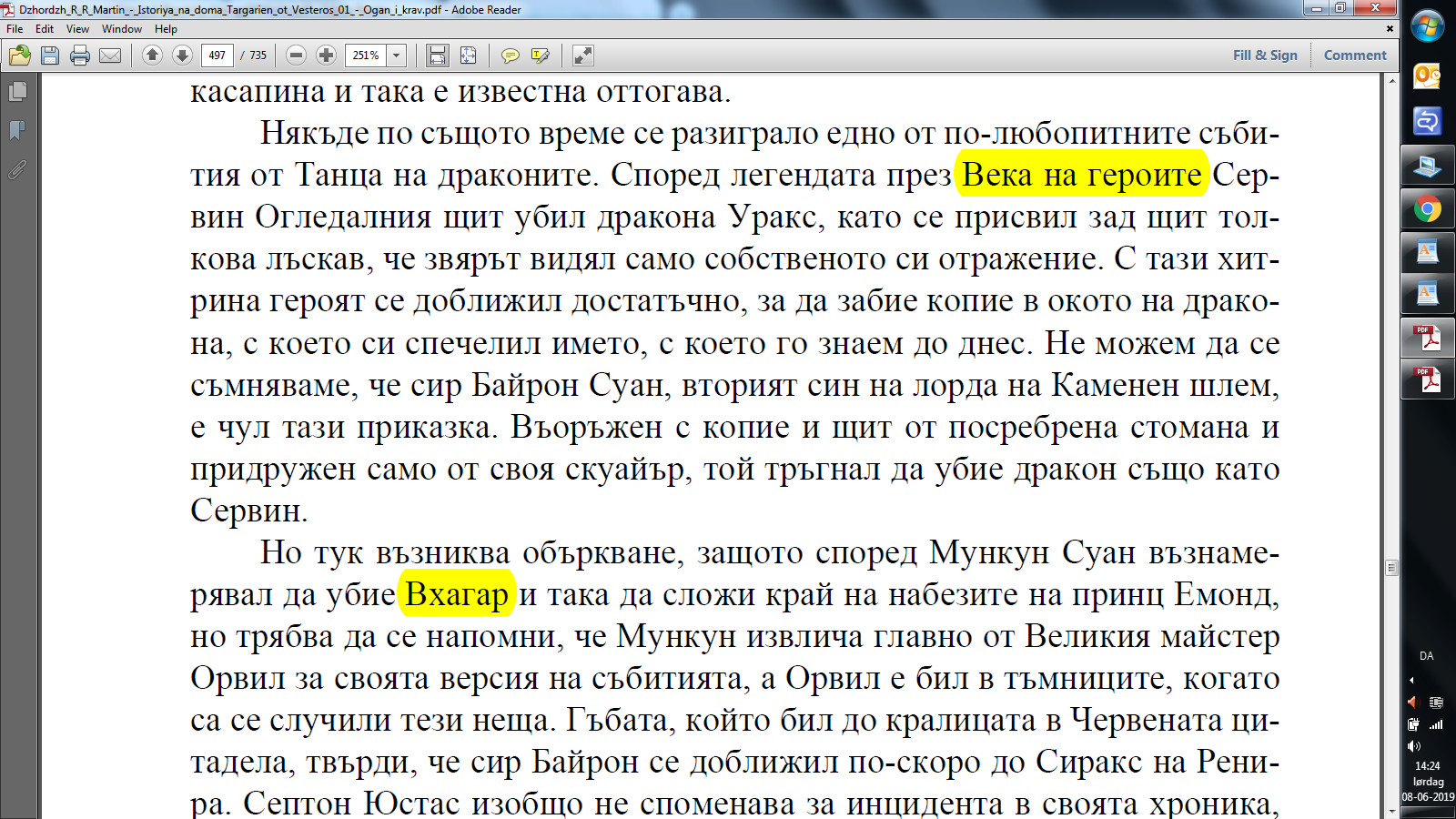The width and height of the screenshot is (1456, 819).
Task: Send file by email envelope icon
Action: [x=110, y=56]
